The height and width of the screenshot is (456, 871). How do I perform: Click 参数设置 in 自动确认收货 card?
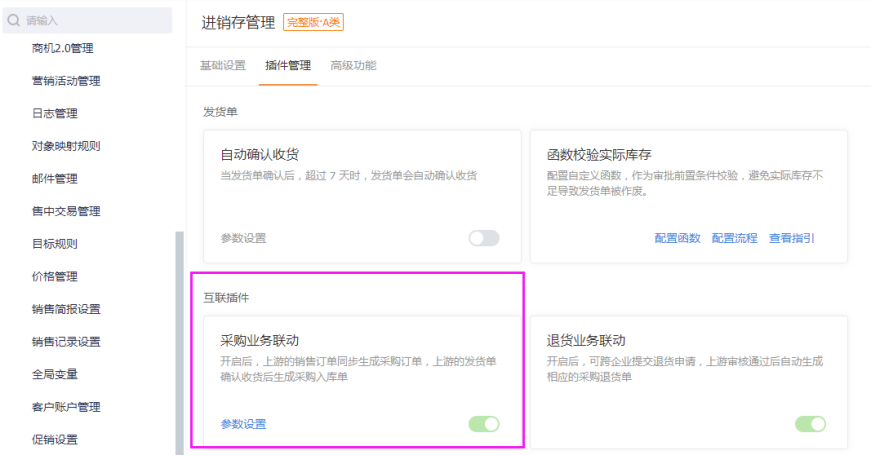(x=243, y=238)
